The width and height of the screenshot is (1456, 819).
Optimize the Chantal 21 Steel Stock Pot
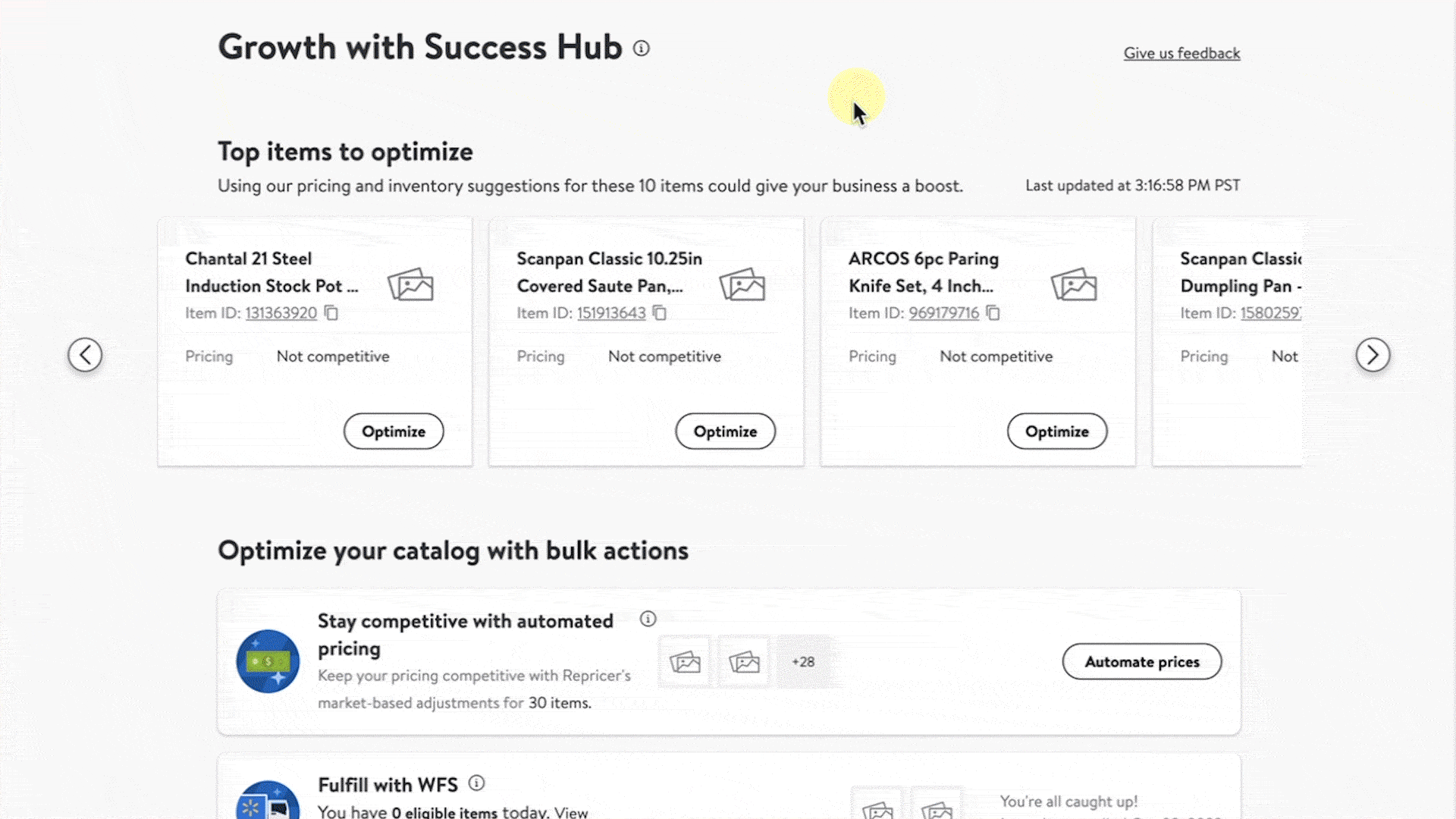[x=394, y=431]
